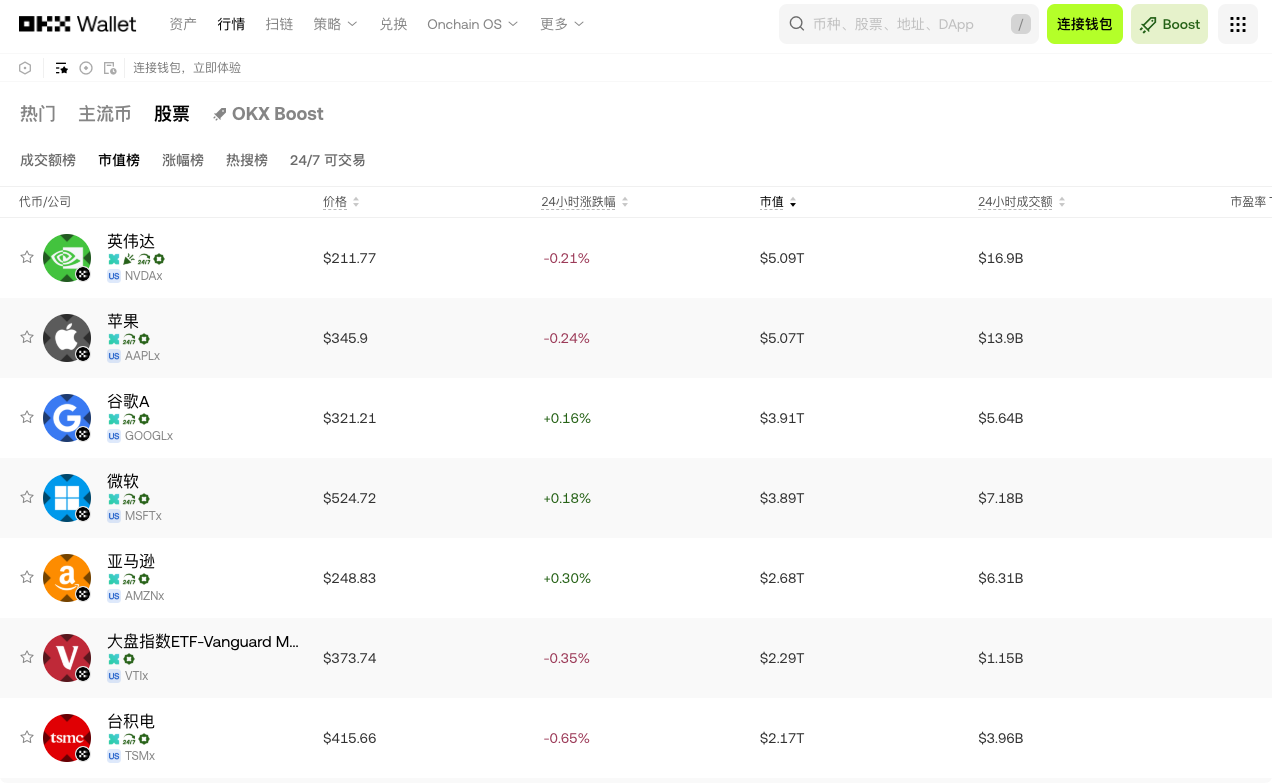Image resolution: width=1272 pixels, height=783 pixels.
Task: Sort by the 市值 column header
Action: (778, 202)
